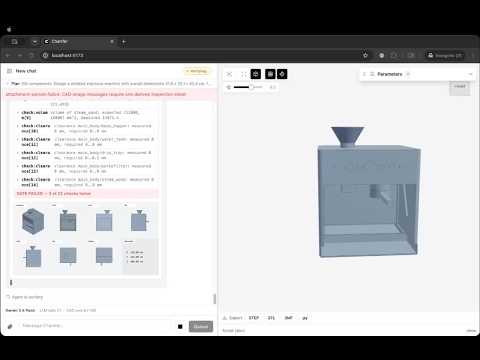Viewport: 480px width, 360px height.
Task: Open the fourth thumbnail in top row
Action: 140,220
